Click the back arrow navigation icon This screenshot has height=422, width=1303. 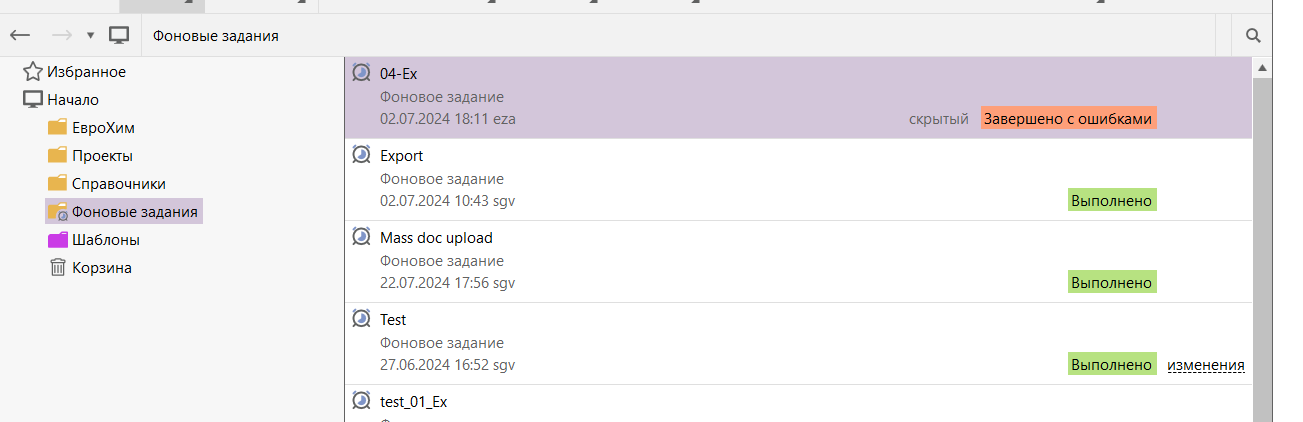click(x=20, y=36)
